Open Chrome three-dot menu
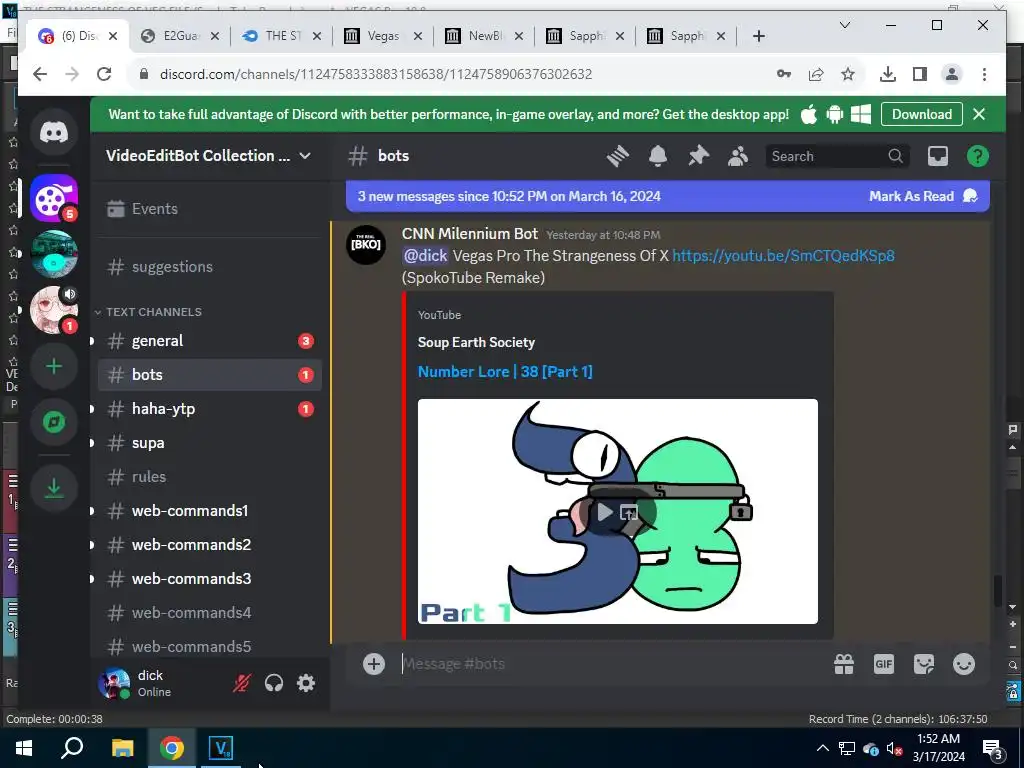This screenshot has width=1024, height=768. coord(984,74)
